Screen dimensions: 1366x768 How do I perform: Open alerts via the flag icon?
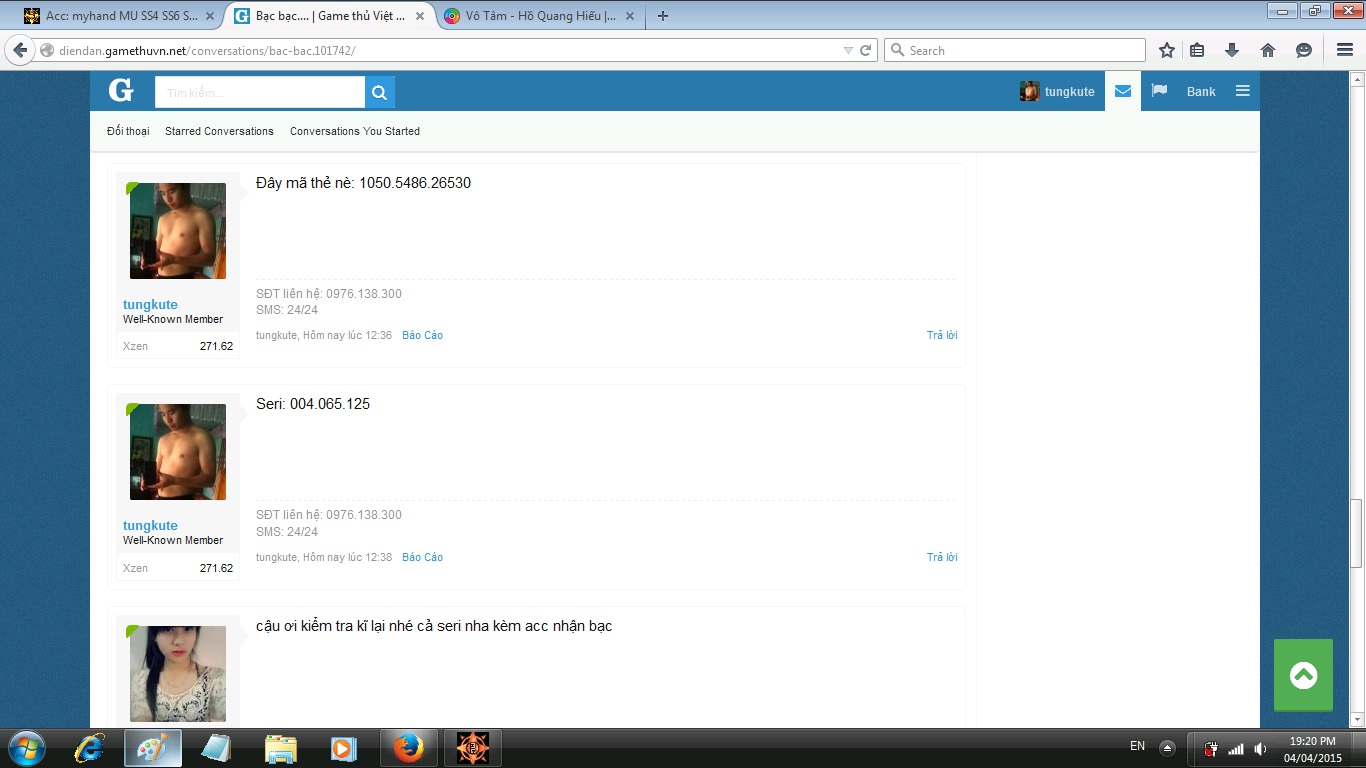[1159, 91]
